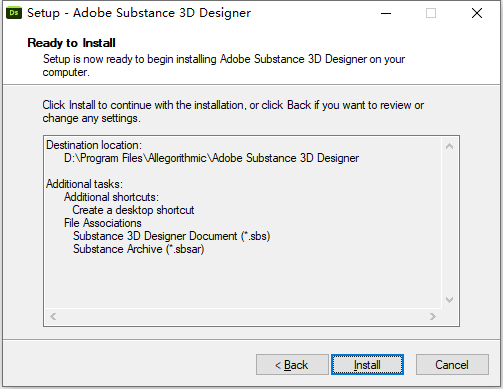Abort setup using the Cancel button
Viewport: 503px width, 389px height.
tap(452, 365)
